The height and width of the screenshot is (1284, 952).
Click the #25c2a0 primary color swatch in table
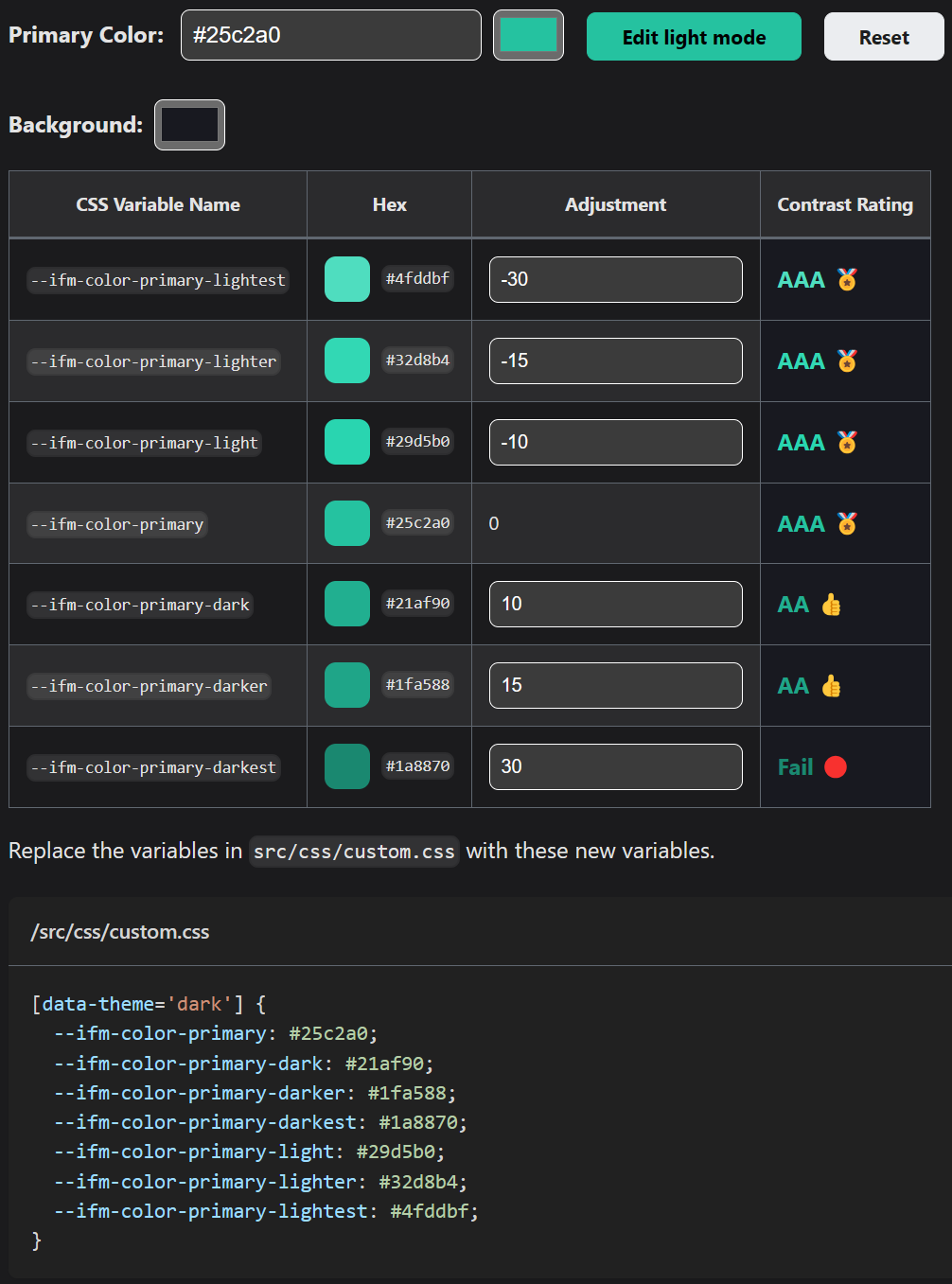coord(346,523)
